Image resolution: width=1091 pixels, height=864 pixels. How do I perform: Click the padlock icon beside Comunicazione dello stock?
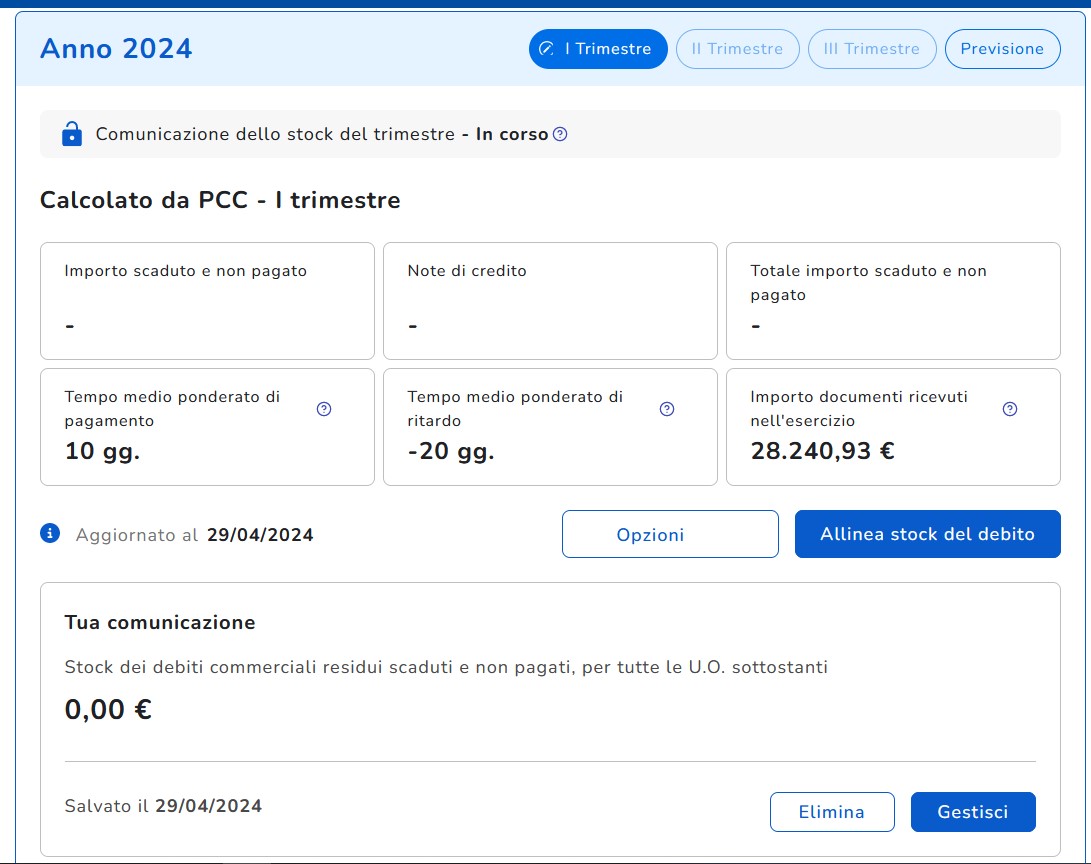[x=71, y=134]
